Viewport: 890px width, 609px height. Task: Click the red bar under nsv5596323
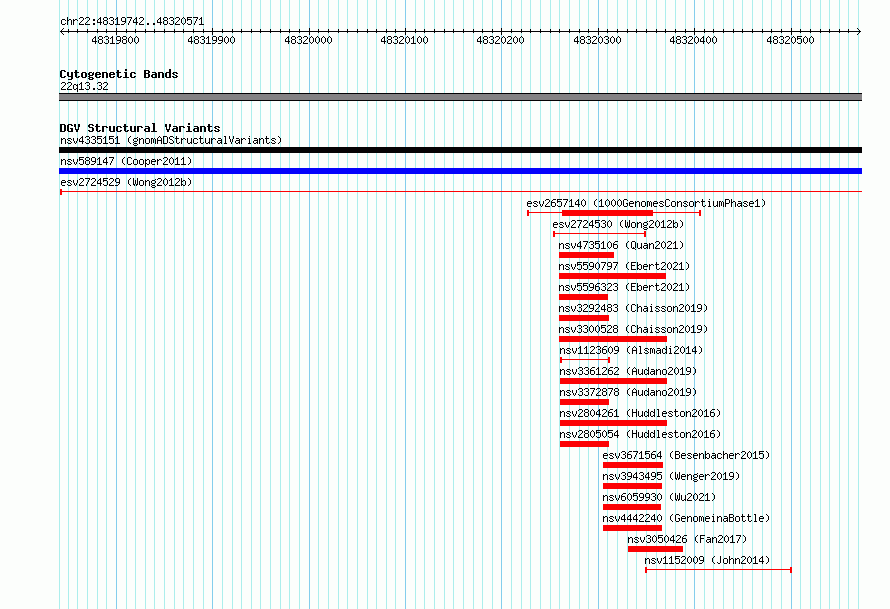point(583,297)
